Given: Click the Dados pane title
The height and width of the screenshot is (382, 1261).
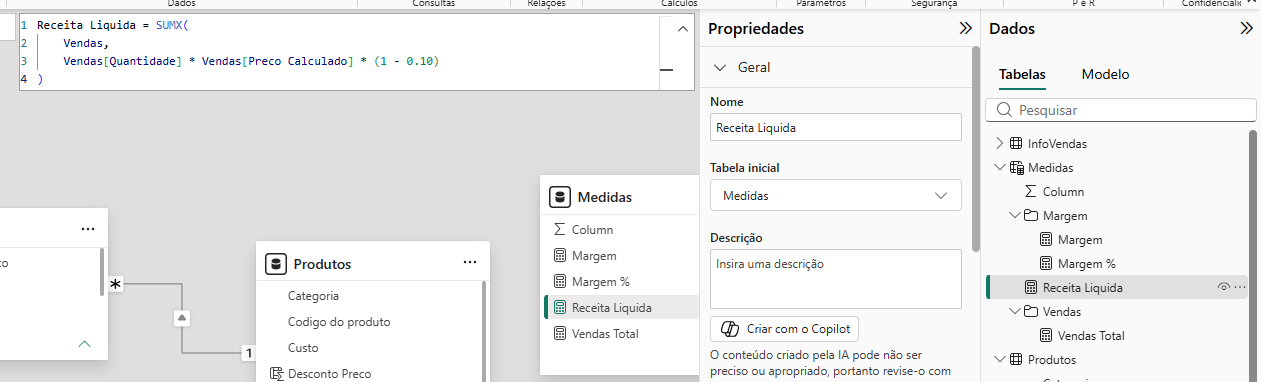Looking at the screenshot, I should (x=1012, y=29).
